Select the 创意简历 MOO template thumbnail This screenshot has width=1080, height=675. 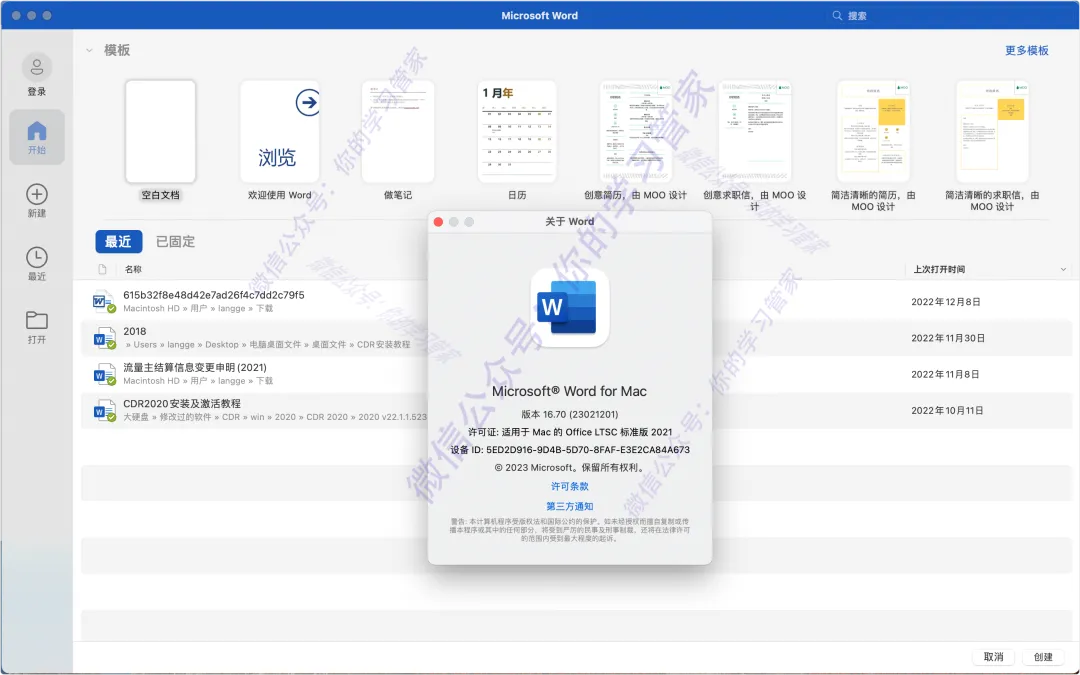pyautogui.click(x=636, y=132)
